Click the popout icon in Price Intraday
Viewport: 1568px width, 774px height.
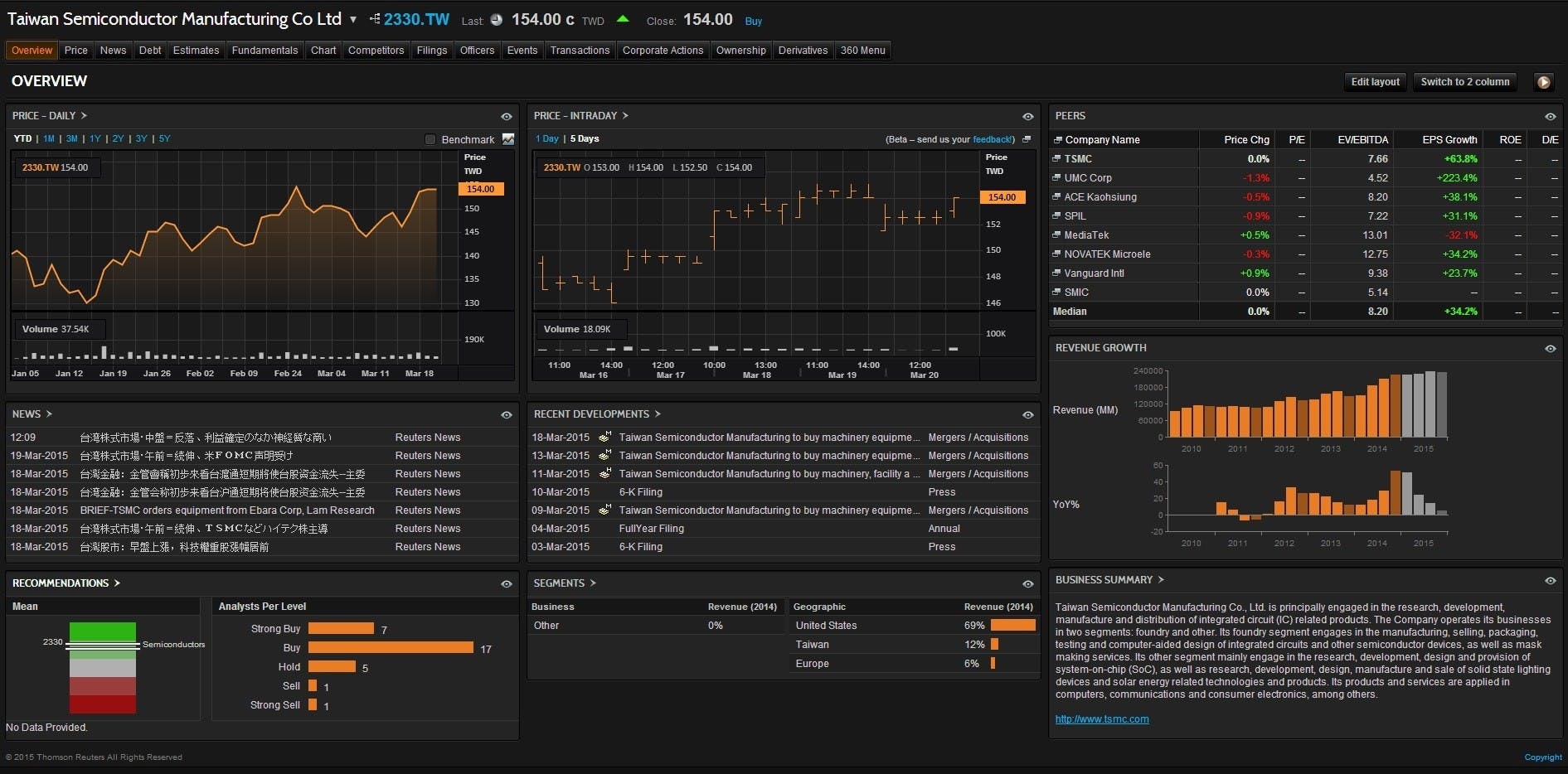(1027, 139)
